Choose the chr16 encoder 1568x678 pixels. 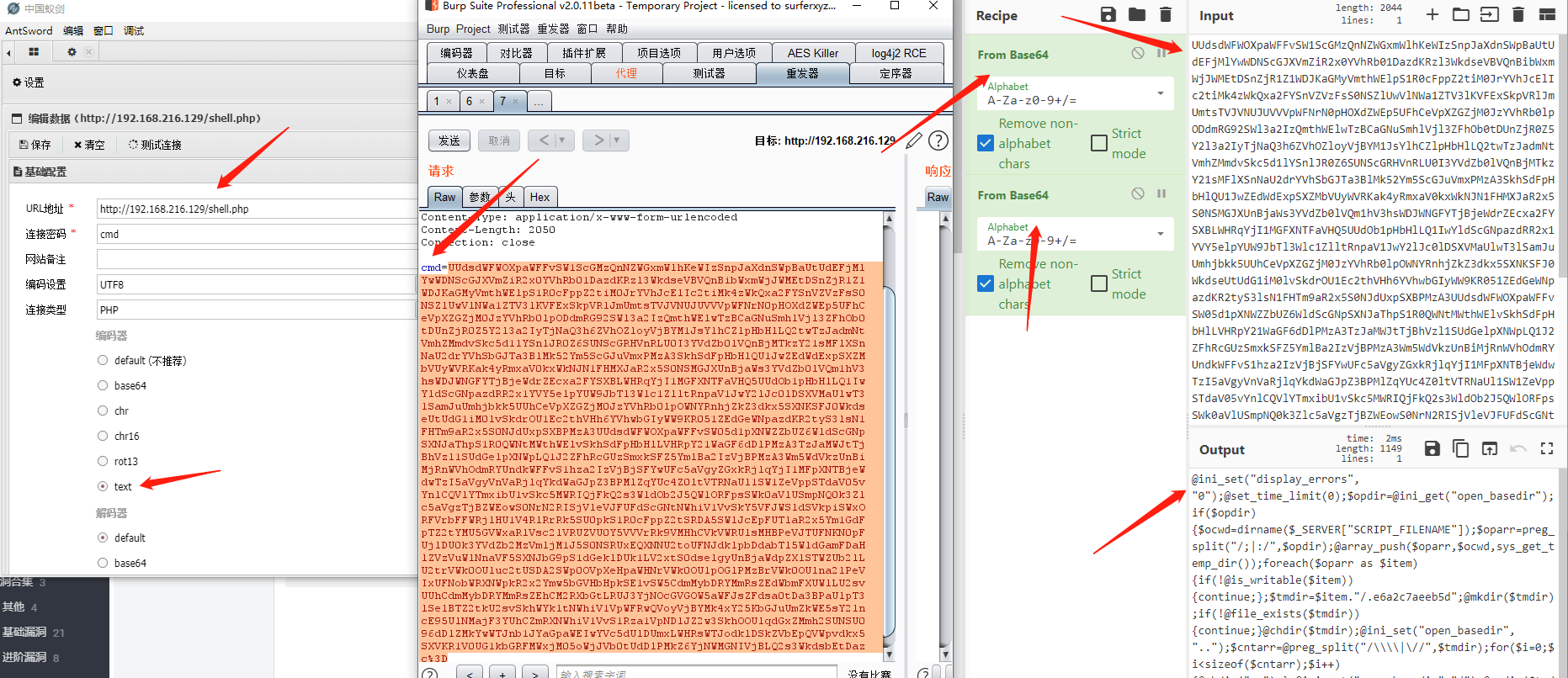point(103,436)
